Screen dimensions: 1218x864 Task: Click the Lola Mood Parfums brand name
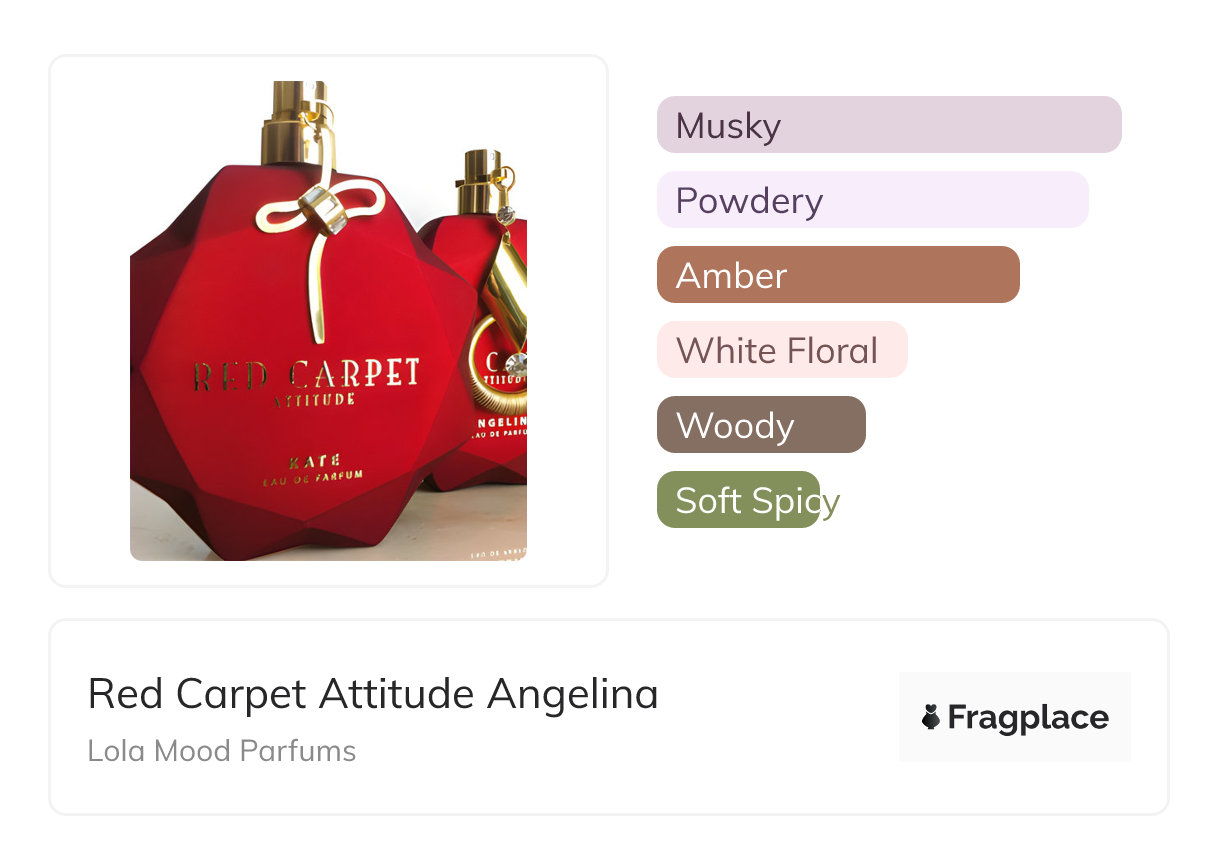pyautogui.click(x=222, y=750)
